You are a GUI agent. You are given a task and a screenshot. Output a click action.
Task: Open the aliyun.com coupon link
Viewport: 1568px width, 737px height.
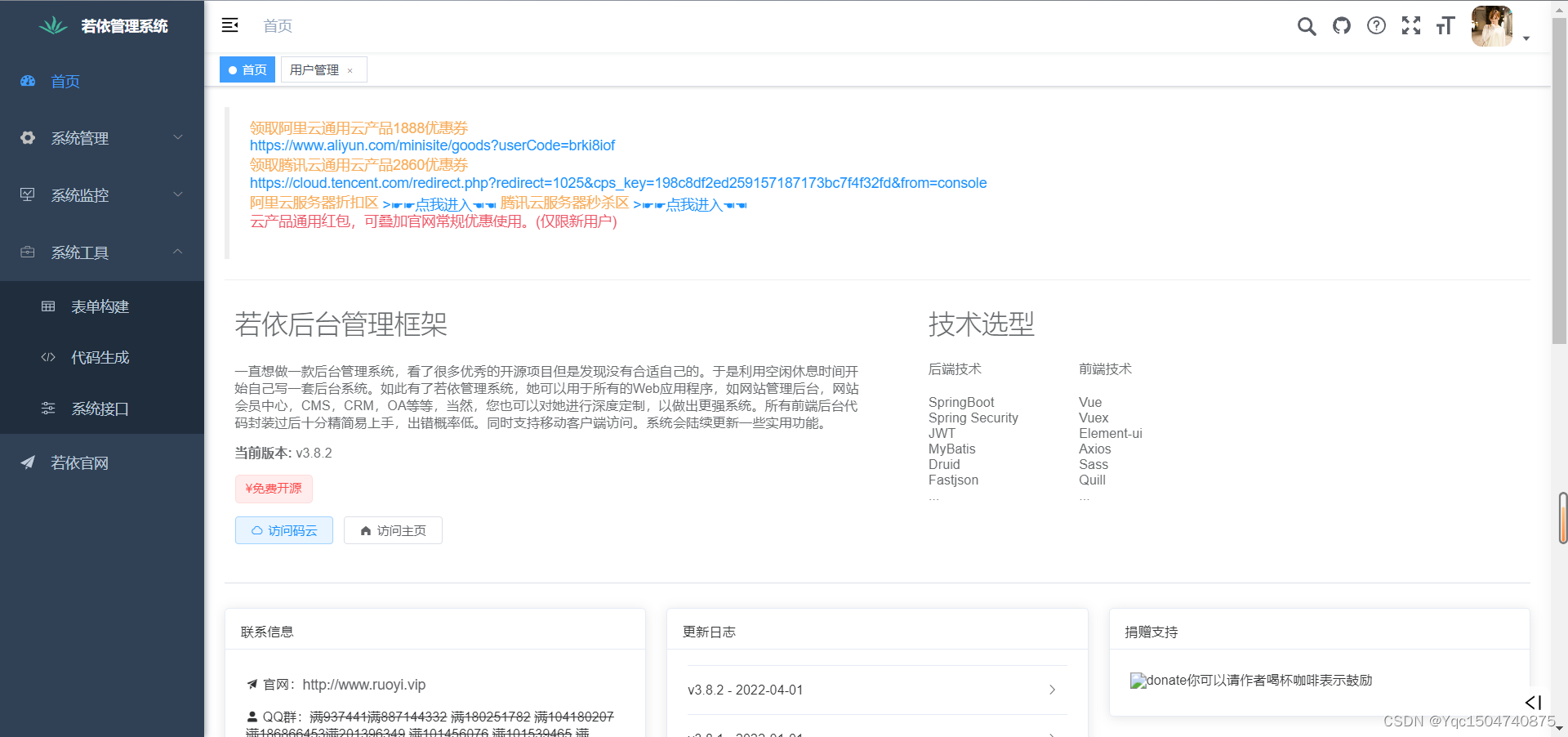point(432,145)
